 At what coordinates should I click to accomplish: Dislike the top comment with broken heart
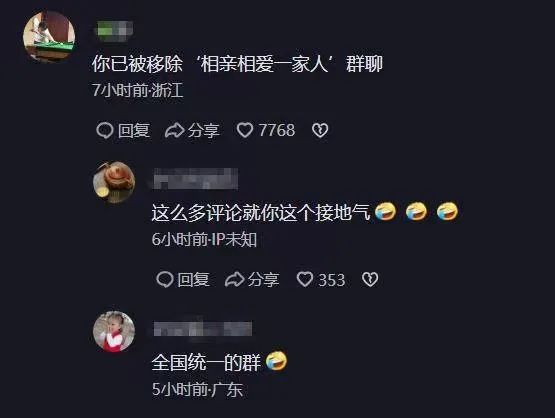coord(320,130)
